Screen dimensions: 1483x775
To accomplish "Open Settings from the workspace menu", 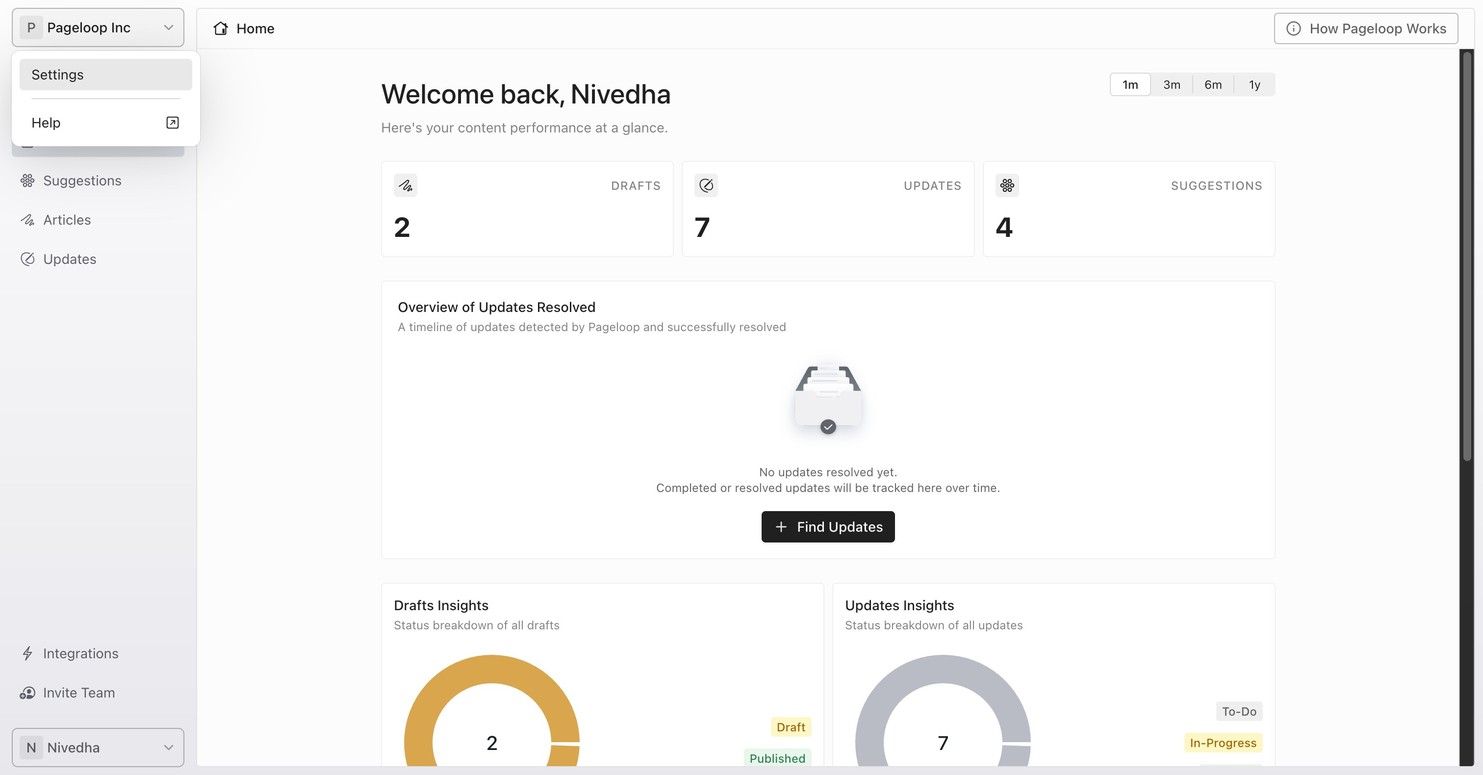I will pos(106,75).
